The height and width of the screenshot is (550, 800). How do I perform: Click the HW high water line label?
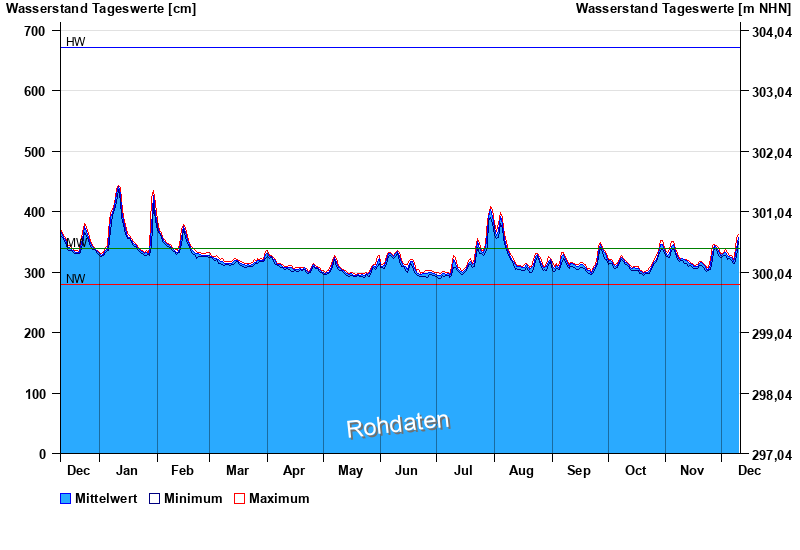pyautogui.click(x=75, y=42)
